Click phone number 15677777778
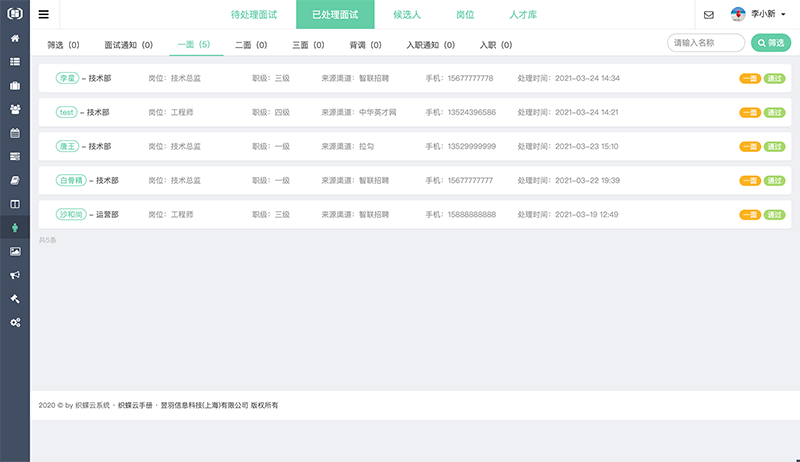Screen dimensions: 800x462 (470, 78)
